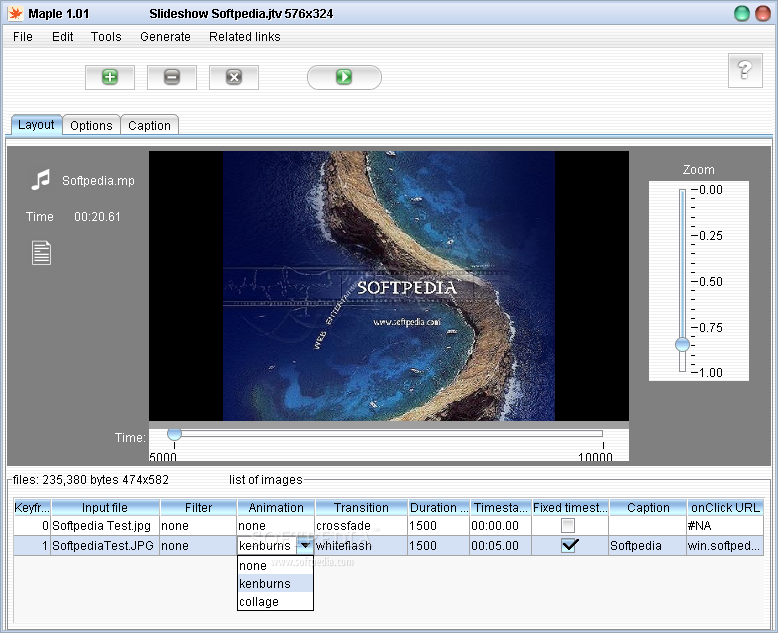Uncheck Fixed timestamp for SoftpediaTest.JPG row
The height and width of the screenshot is (633, 778).
pyautogui.click(x=569, y=546)
